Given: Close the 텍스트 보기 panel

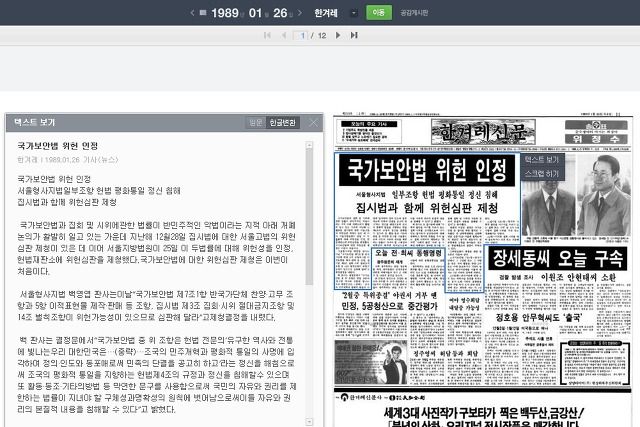Looking at the screenshot, I should (x=313, y=122).
